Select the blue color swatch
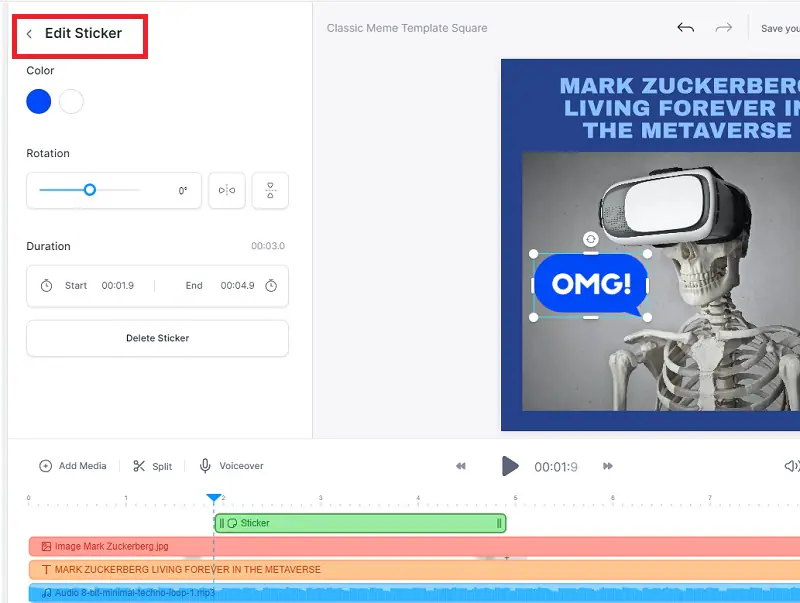The width and height of the screenshot is (800, 603). click(x=39, y=101)
